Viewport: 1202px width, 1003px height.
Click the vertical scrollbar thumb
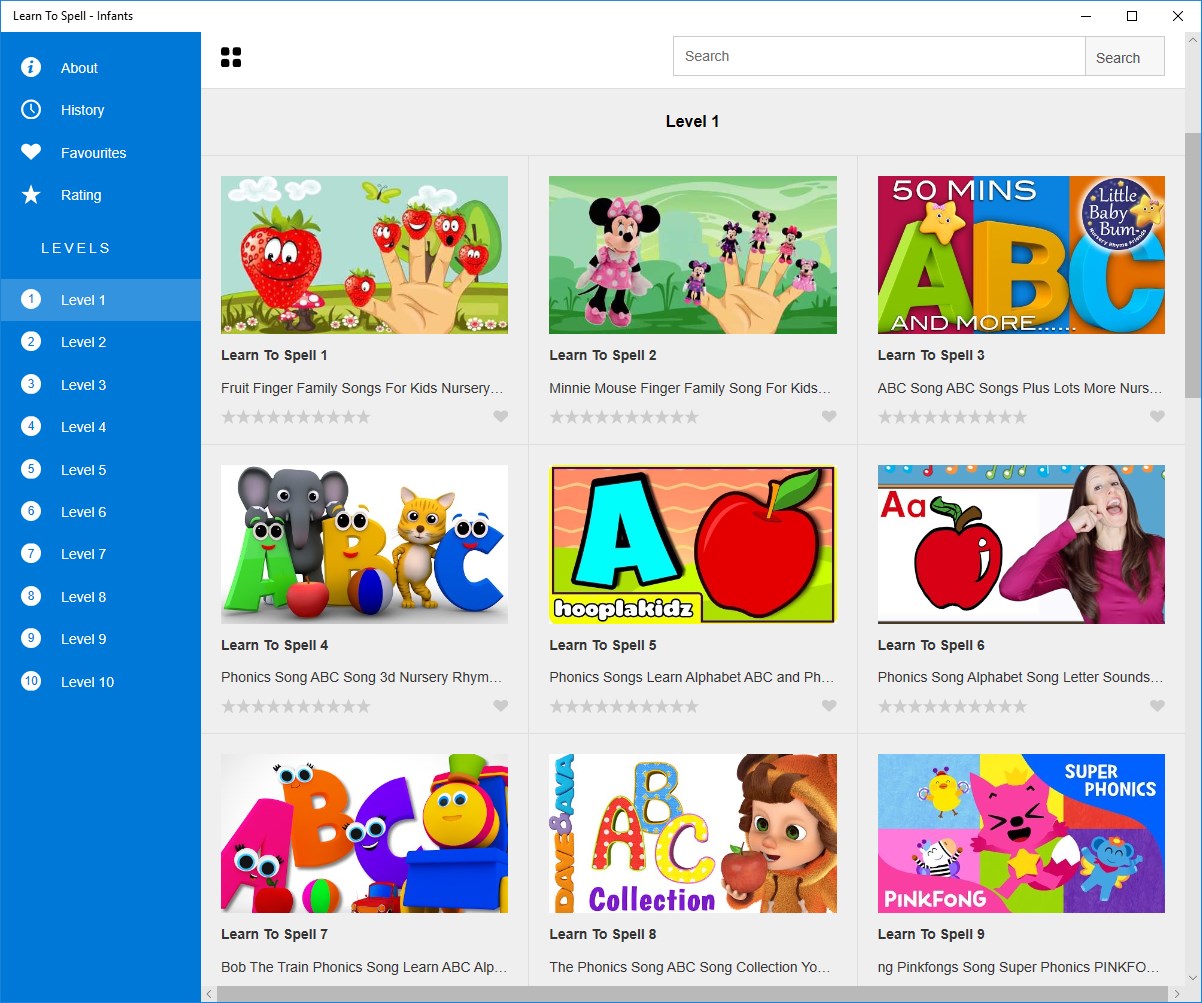pyautogui.click(x=1193, y=265)
